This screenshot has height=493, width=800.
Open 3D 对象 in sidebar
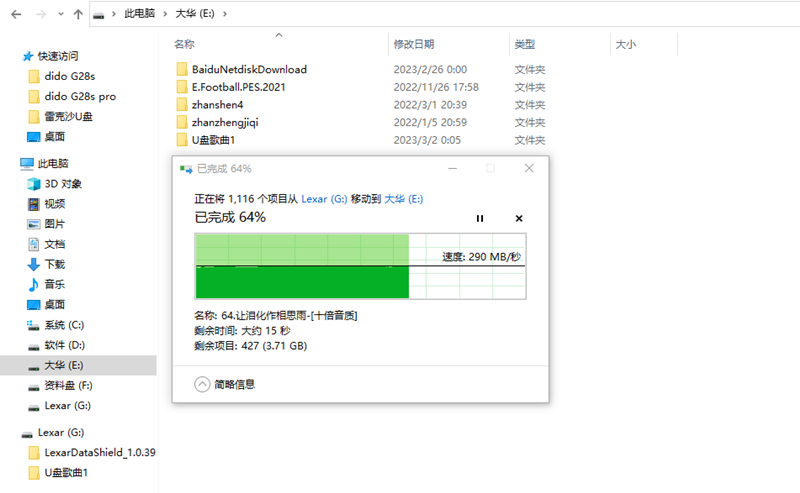pos(62,184)
